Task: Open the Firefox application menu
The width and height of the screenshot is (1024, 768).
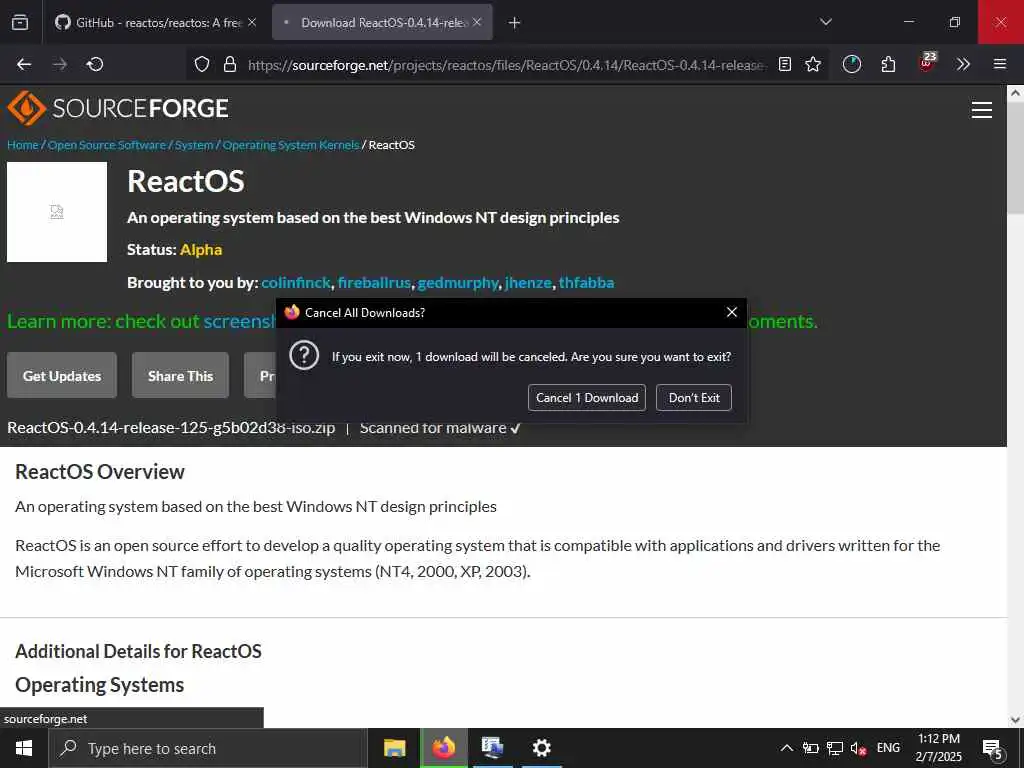Action: pyautogui.click(x=1000, y=64)
